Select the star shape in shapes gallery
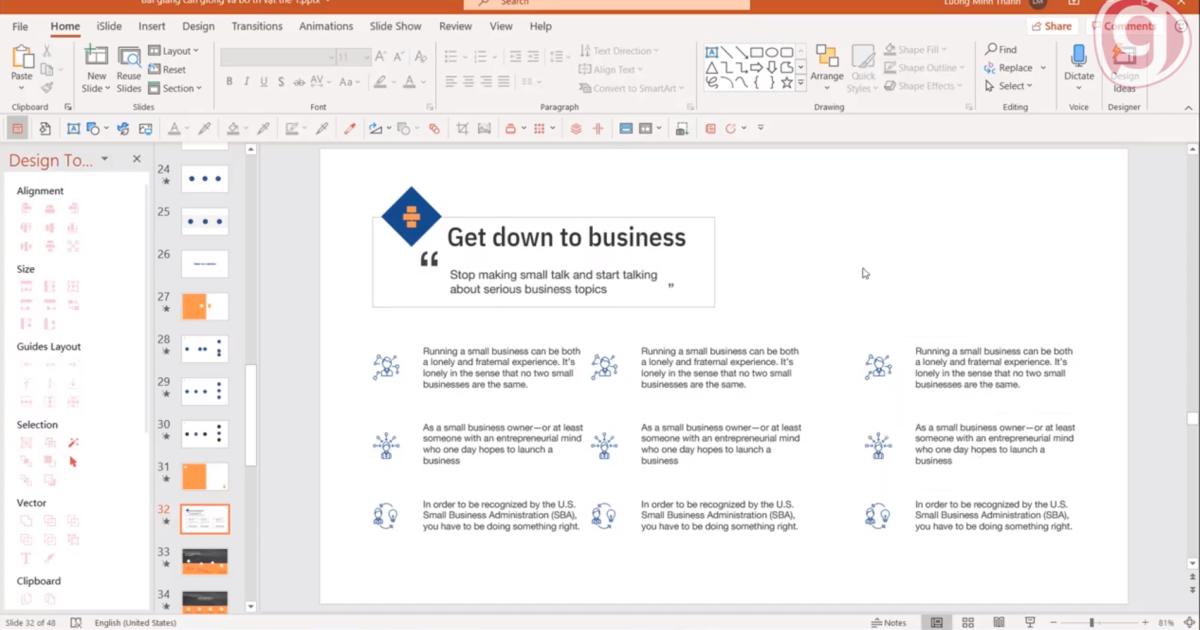 [787, 83]
